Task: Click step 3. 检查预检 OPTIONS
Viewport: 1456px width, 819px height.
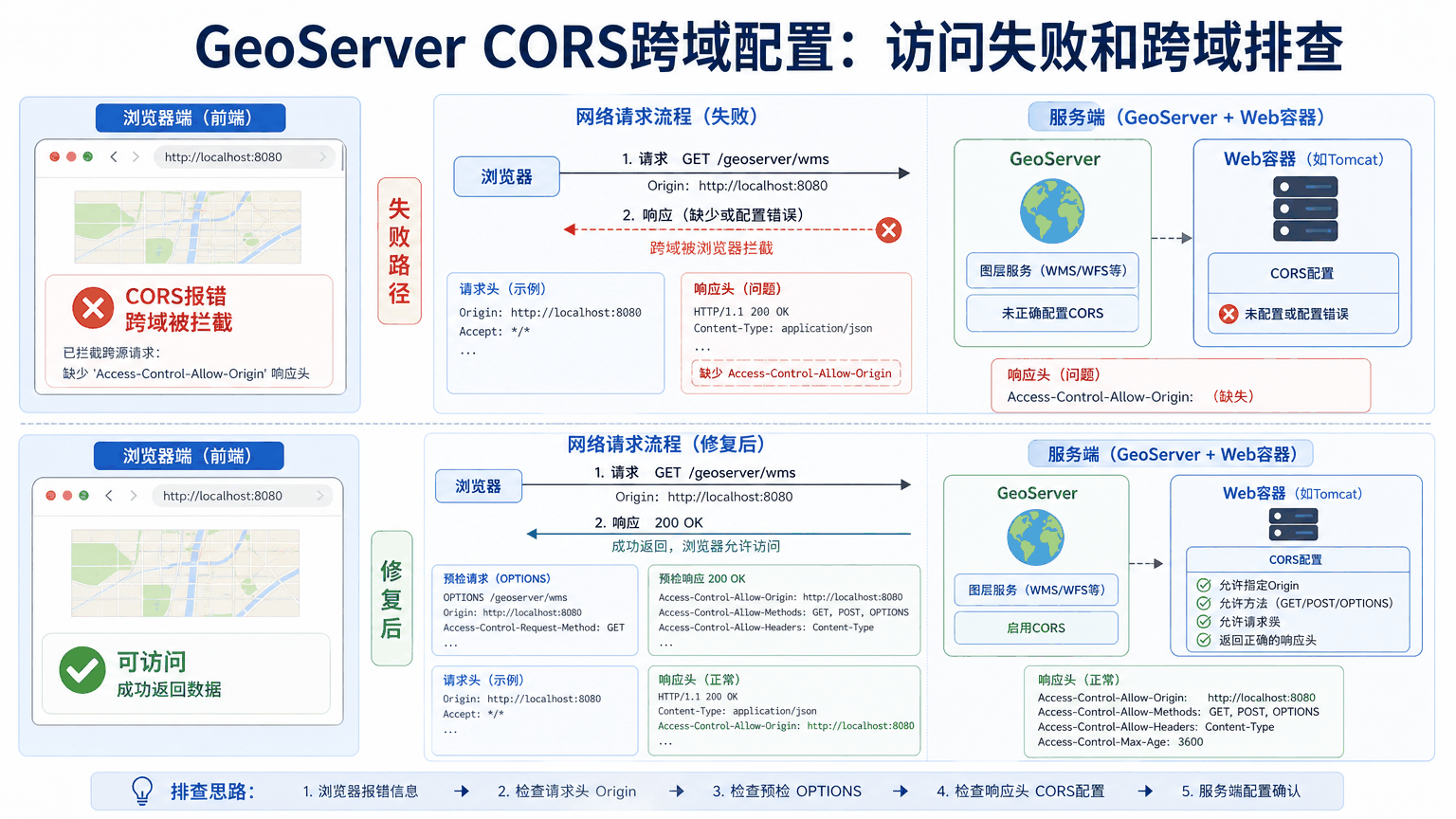Action: tap(787, 791)
